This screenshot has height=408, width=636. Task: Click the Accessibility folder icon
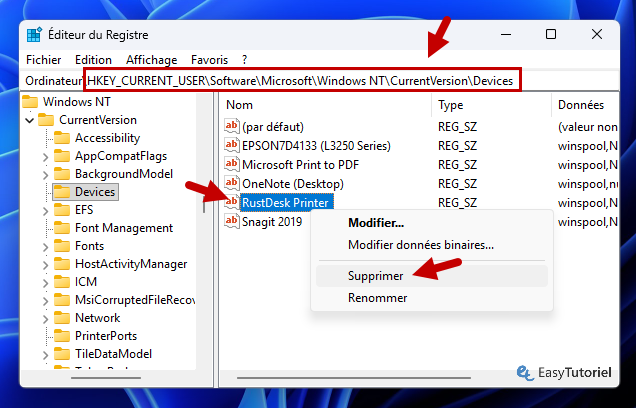pos(62,138)
